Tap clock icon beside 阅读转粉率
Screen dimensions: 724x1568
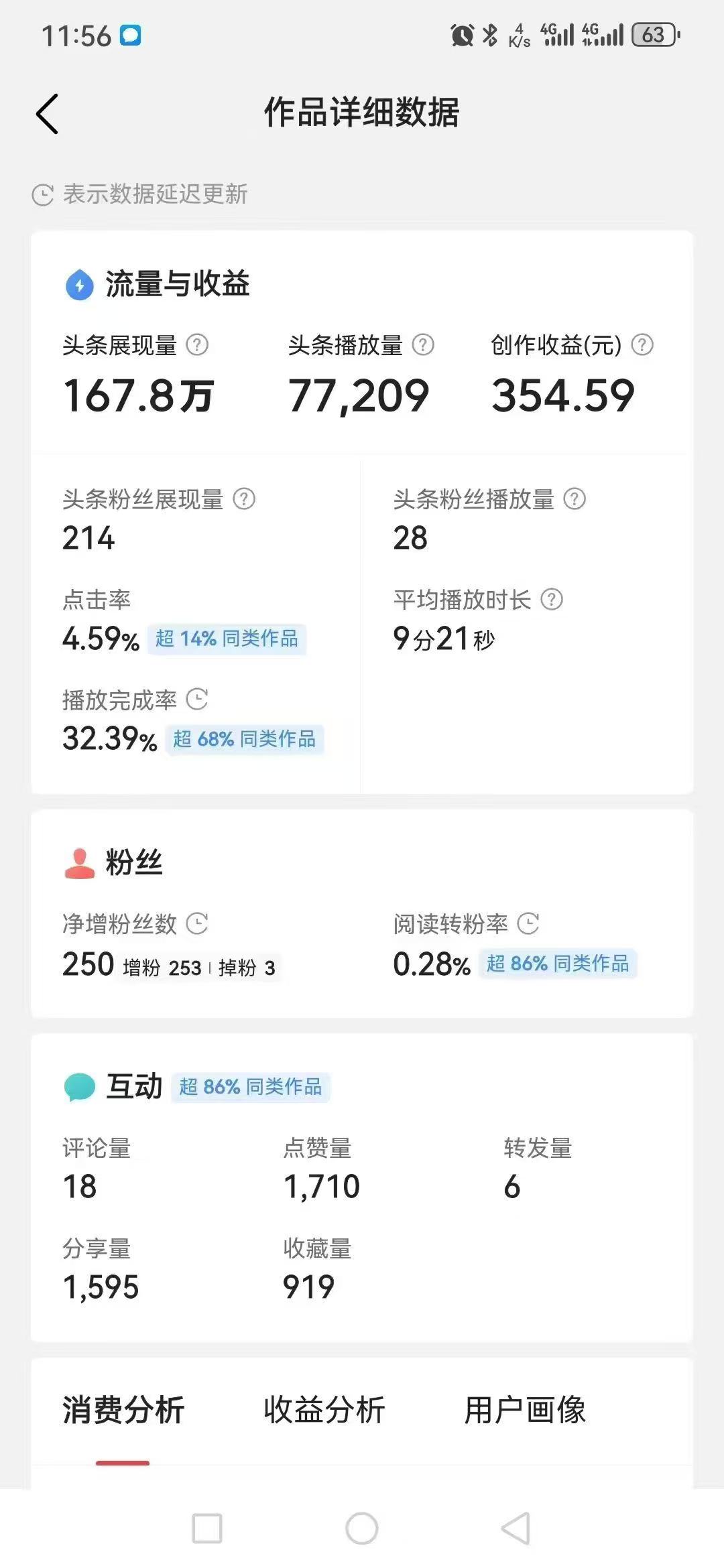click(528, 923)
